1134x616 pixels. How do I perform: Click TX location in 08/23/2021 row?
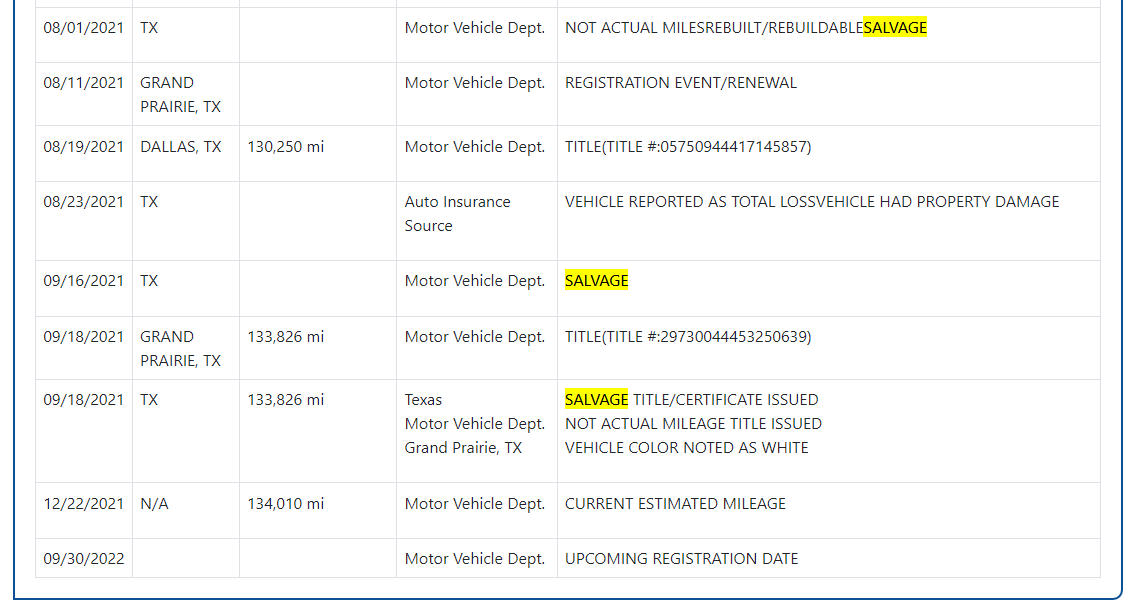[x=149, y=202]
